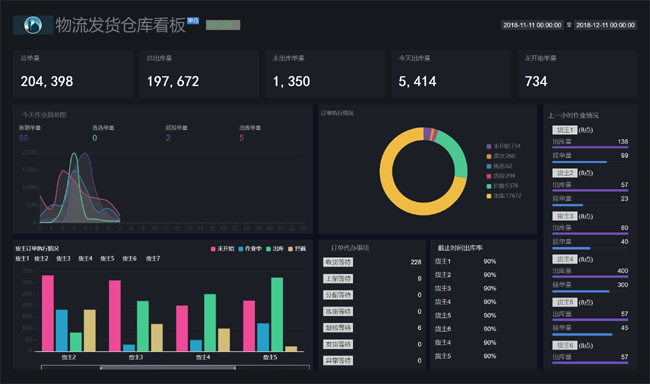Select 货主7 tab in bar chart panel
Viewport: 650px width, 384px height.
point(153,258)
